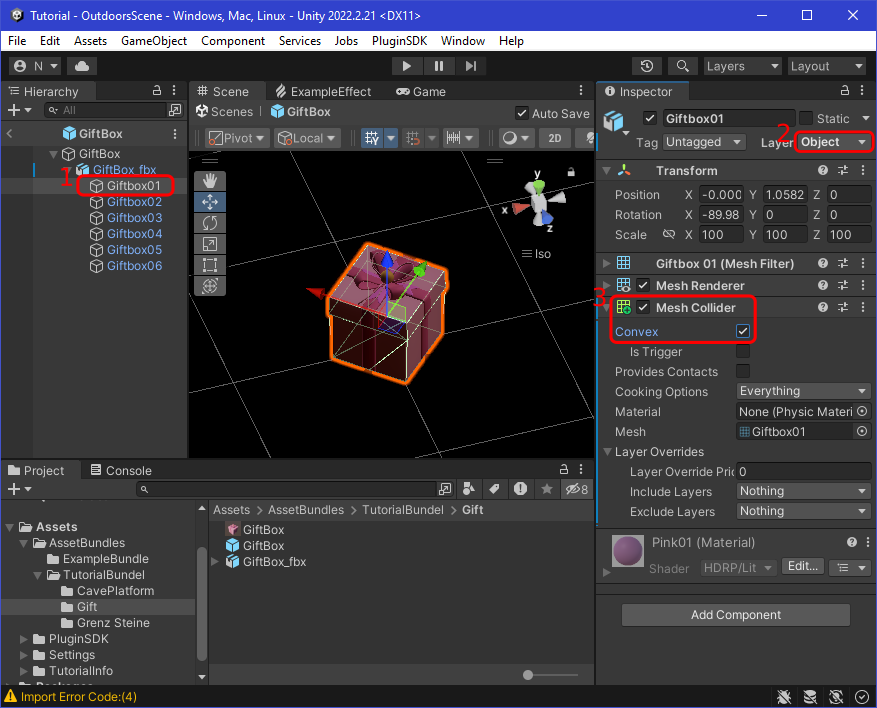Click the Step frame button
The width and height of the screenshot is (877, 708).
tap(472, 66)
